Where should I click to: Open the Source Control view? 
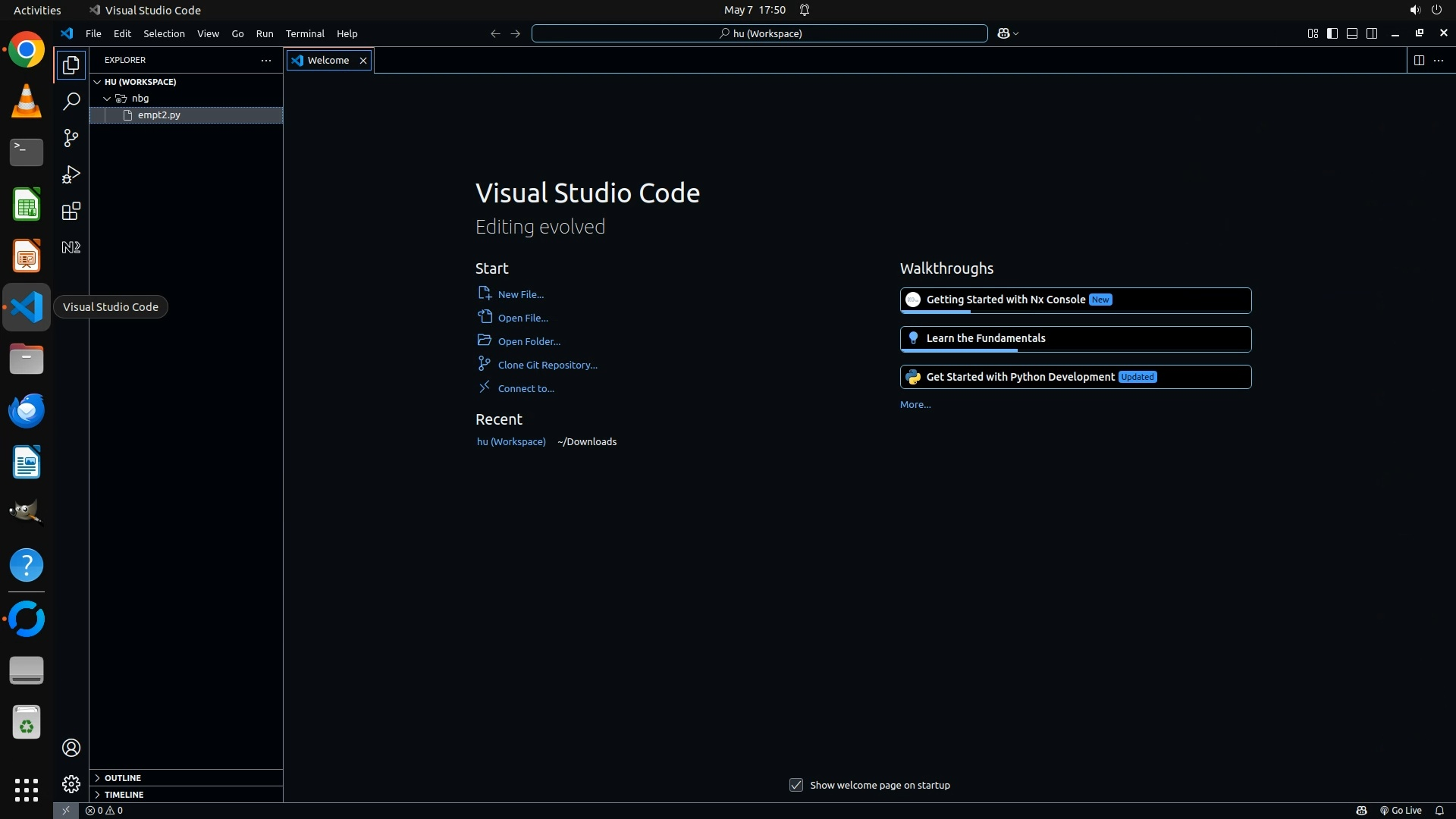click(x=71, y=137)
